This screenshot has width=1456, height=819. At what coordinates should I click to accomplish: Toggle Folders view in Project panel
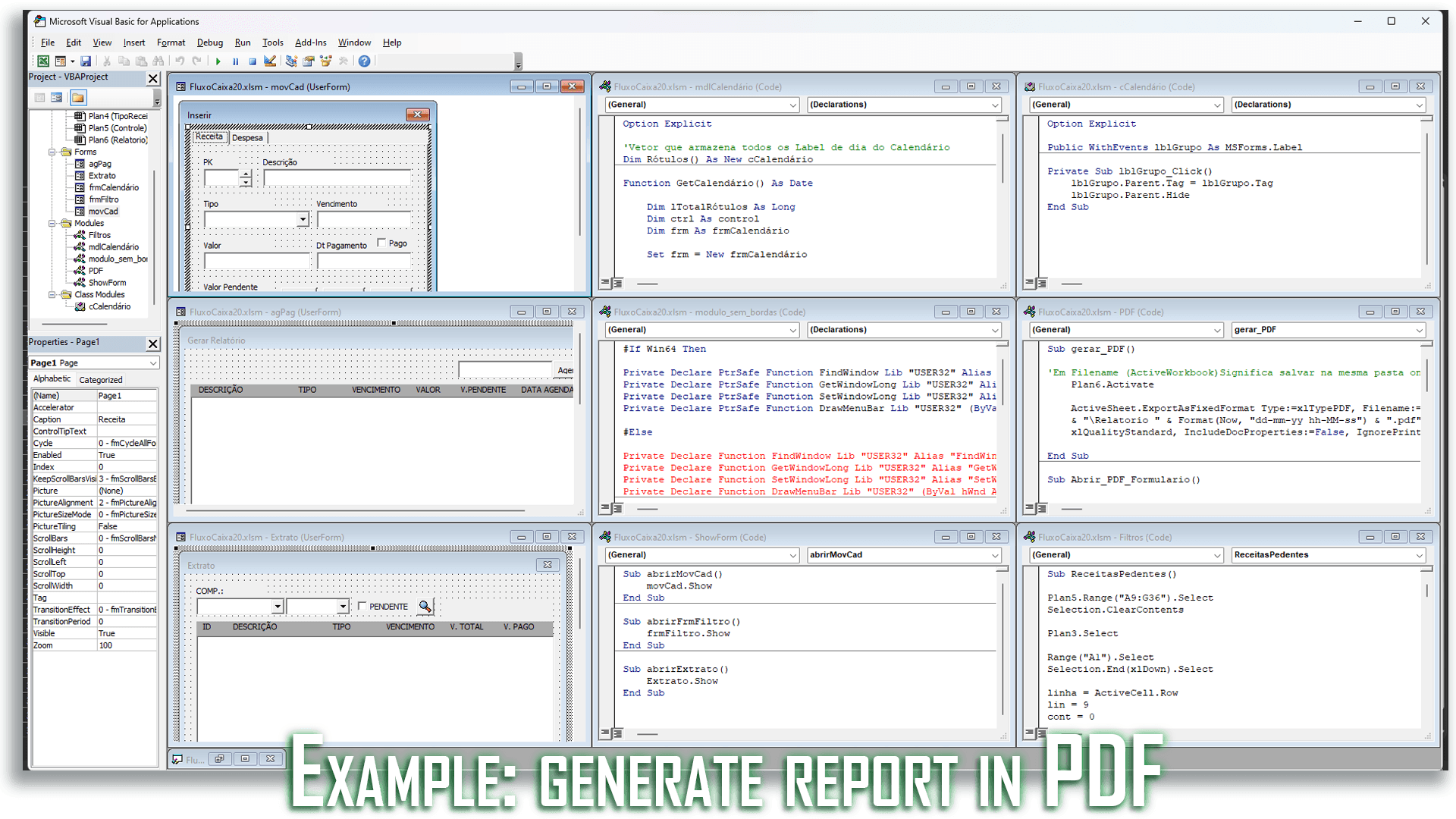(x=78, y=98)
